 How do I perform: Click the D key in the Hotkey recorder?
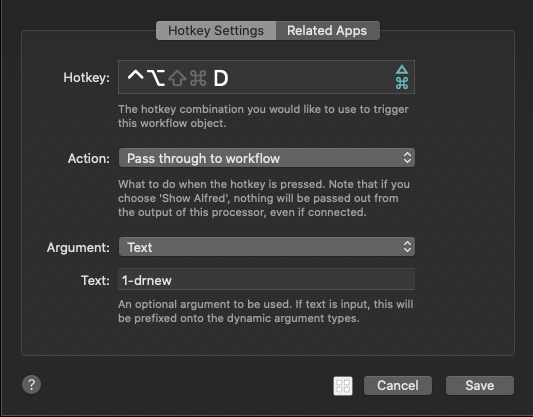[221, 78]
